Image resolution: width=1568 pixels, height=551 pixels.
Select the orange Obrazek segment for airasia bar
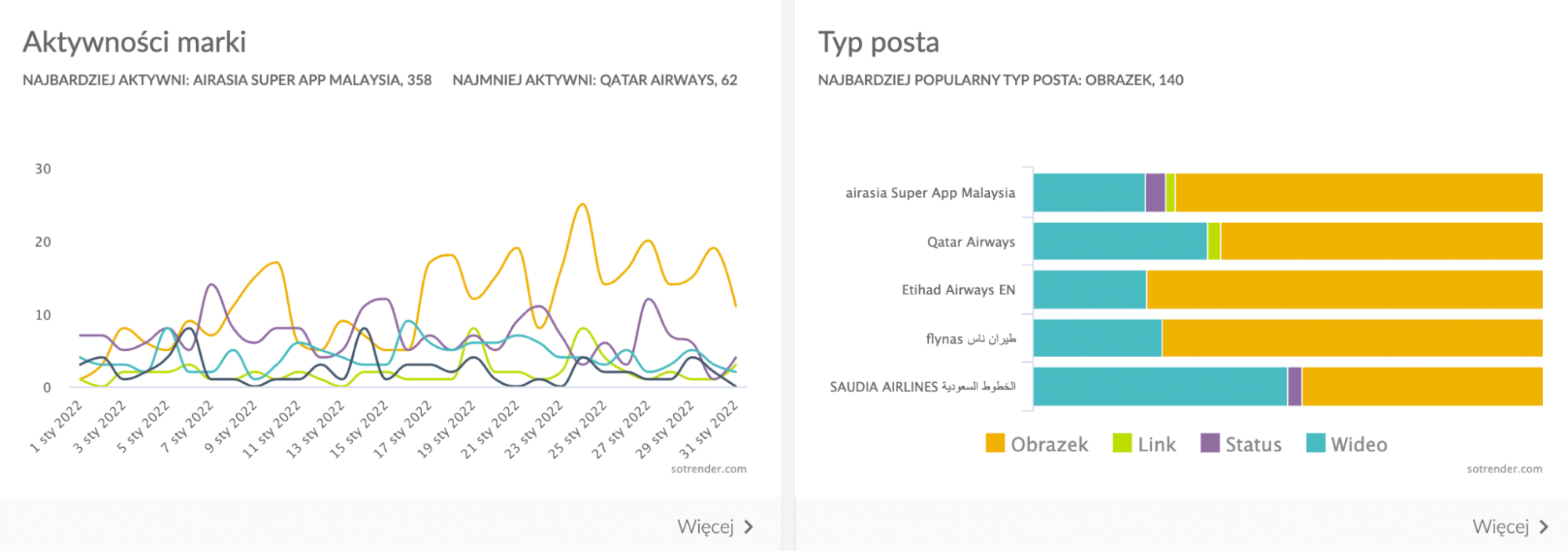tap(1359, 193)
